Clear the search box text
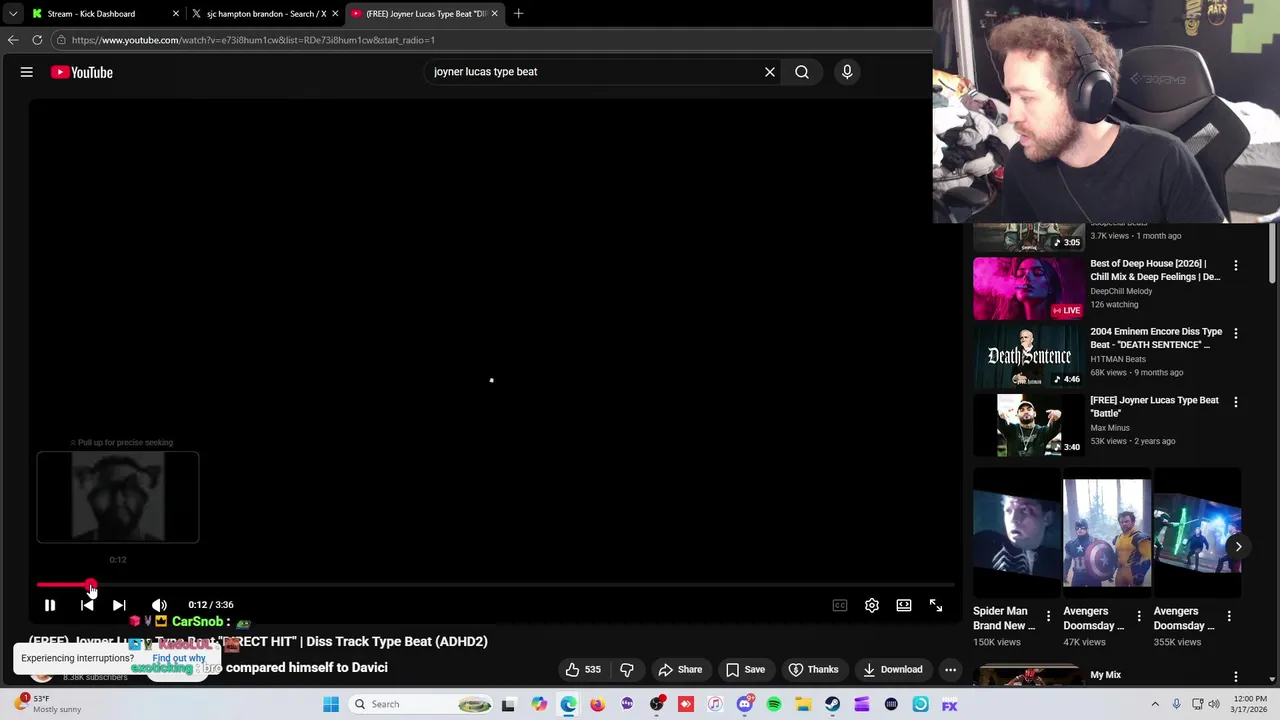The width and height of the screenshot is (1280, 720). tap(770, 72)
